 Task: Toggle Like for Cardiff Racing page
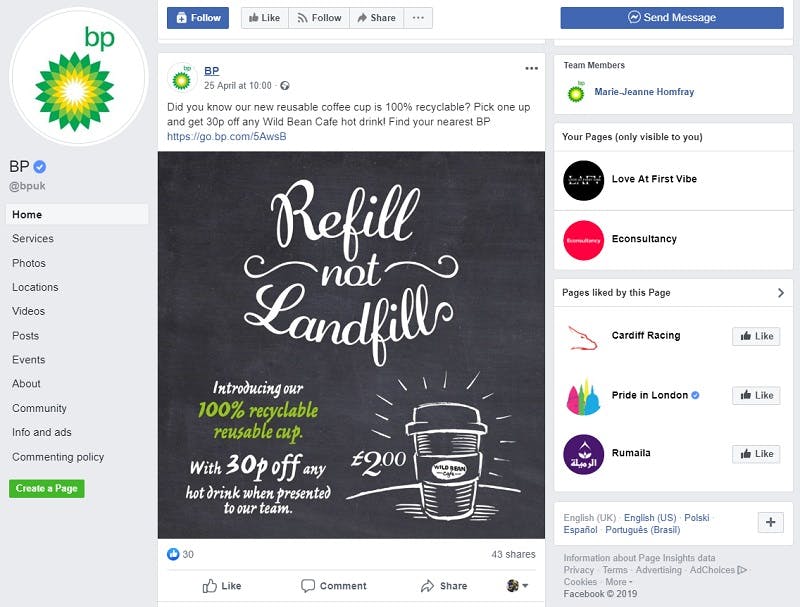(x=756, y=336)
